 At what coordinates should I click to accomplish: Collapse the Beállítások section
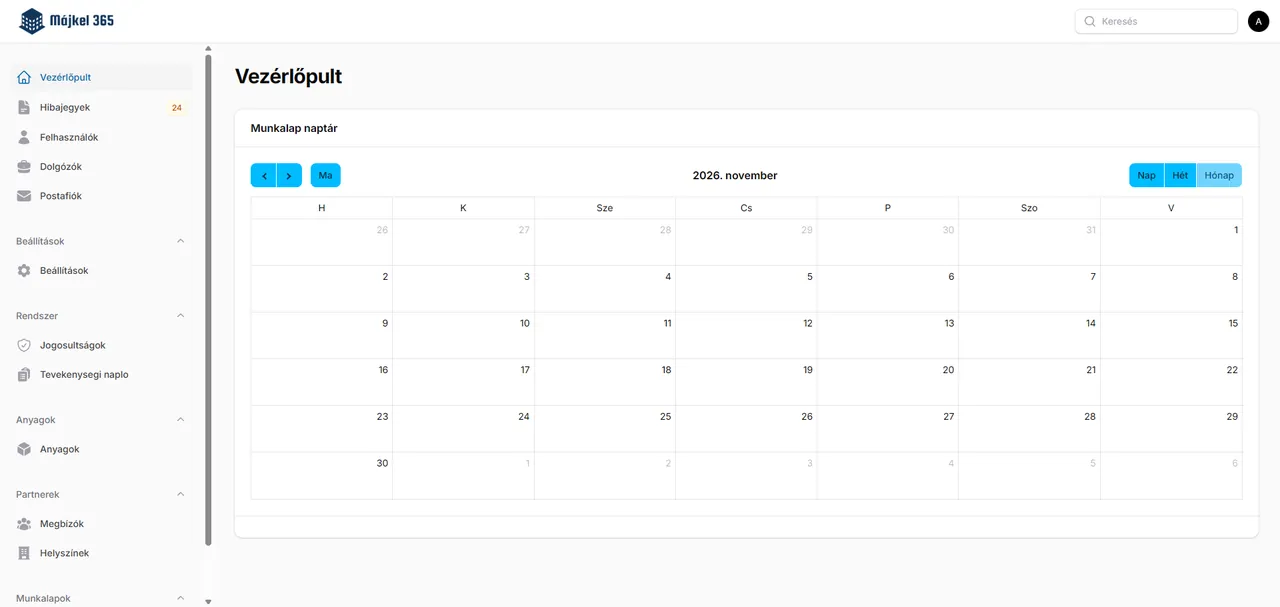(181, 241)
